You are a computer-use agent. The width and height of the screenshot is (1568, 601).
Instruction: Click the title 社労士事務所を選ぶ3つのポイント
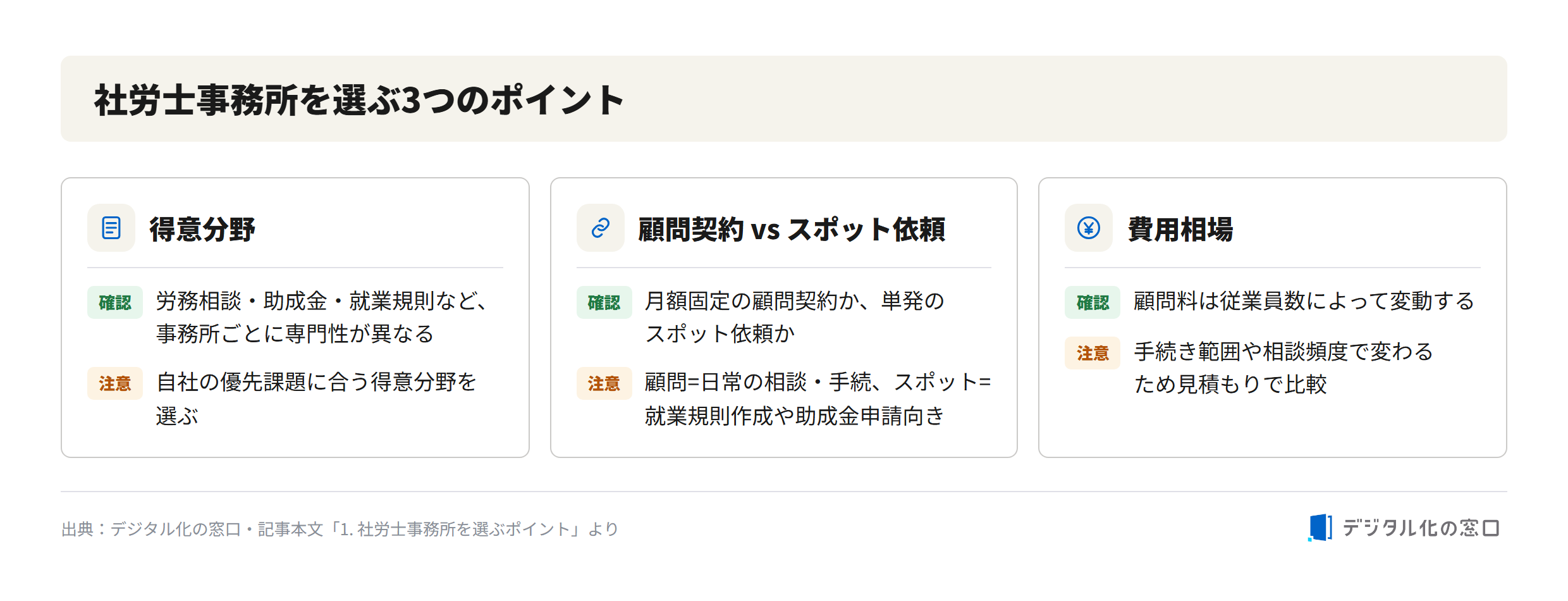[x=359, y=100]
